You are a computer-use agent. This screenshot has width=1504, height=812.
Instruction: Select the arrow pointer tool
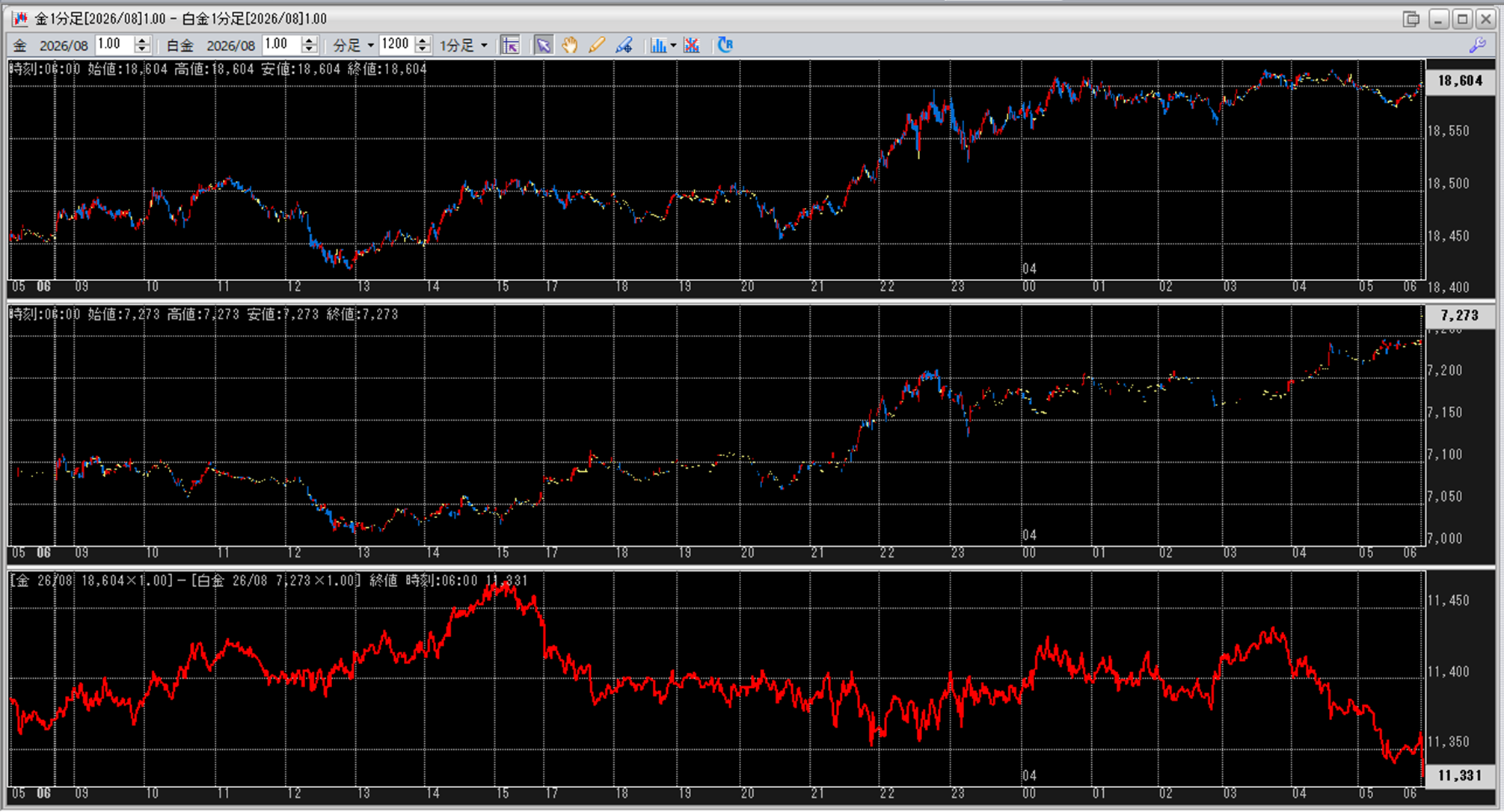pyautogui.click(x=544, y=46)
